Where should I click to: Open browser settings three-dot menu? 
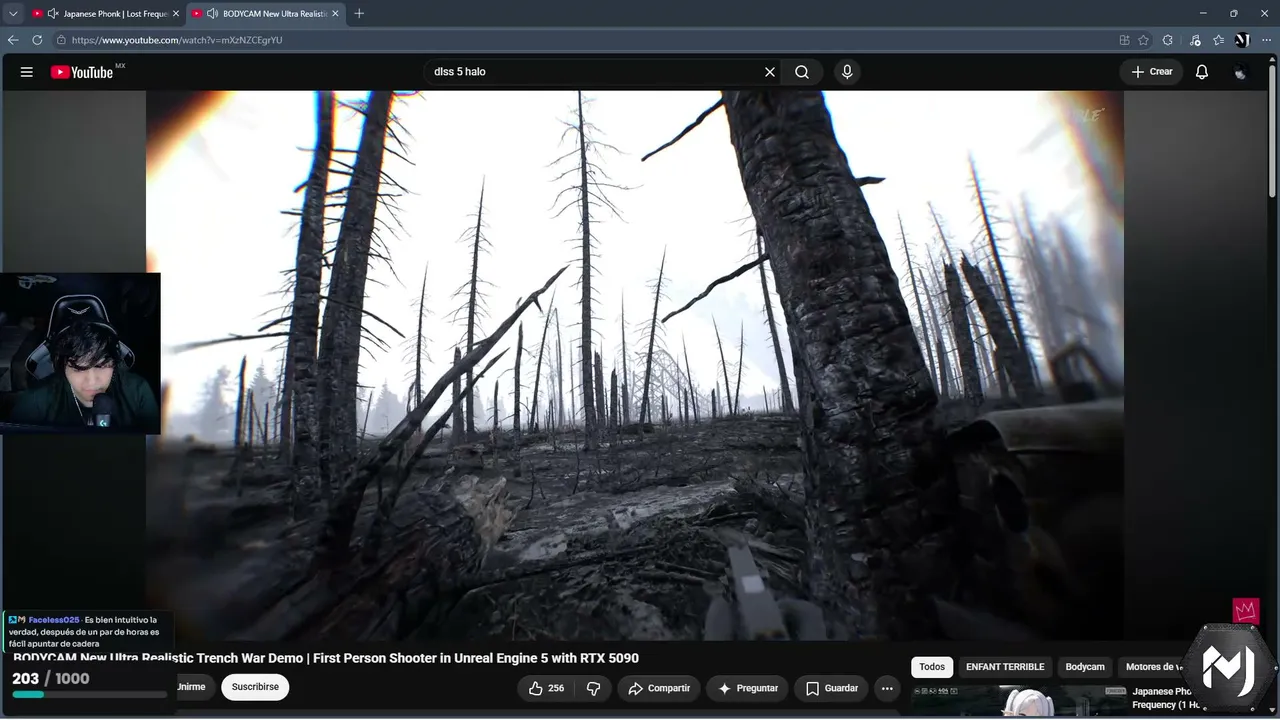click(x=1265, y=40)
